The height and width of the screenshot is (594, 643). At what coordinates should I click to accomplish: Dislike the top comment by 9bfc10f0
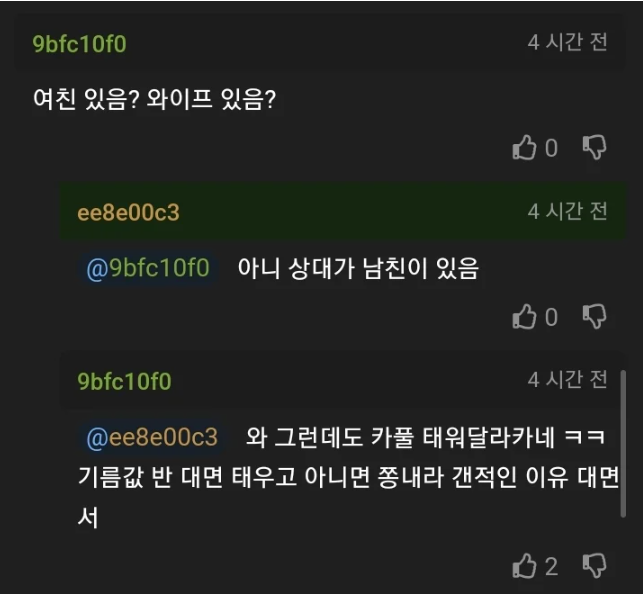[x=594, y=147]
